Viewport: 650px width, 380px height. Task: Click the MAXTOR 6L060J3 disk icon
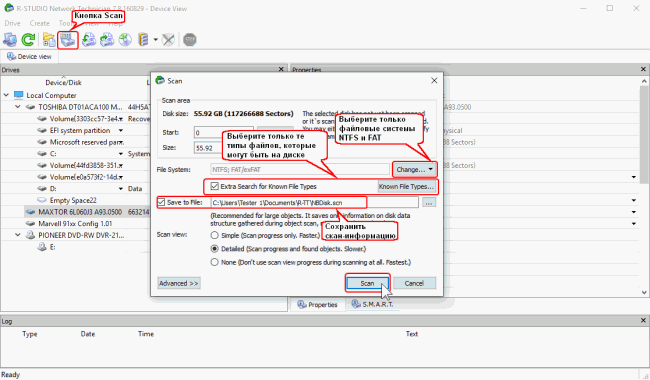click(x=30, y=212)
